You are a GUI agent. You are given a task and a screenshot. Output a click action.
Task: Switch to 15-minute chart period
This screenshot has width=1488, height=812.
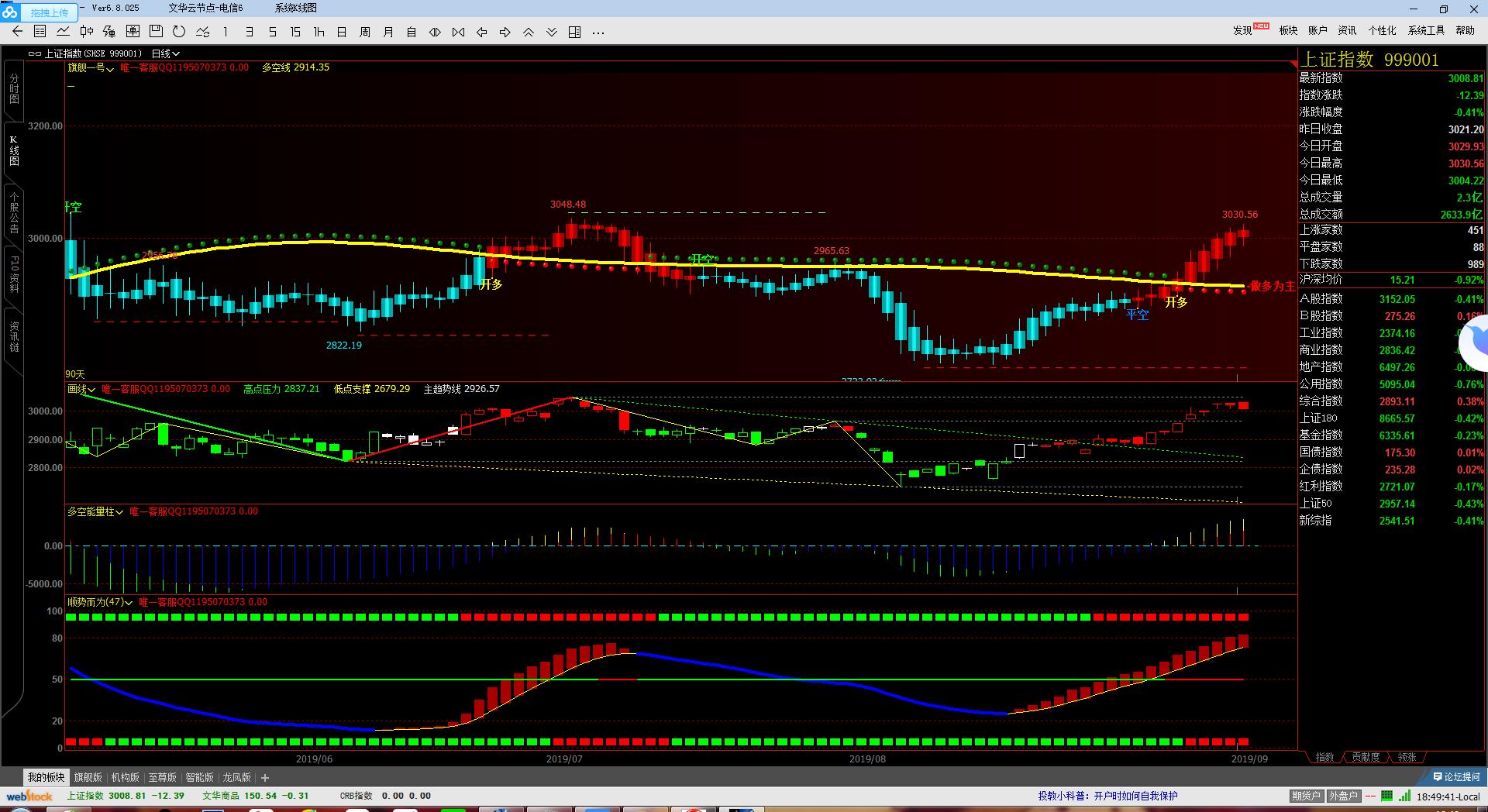(x=295, y=32)
